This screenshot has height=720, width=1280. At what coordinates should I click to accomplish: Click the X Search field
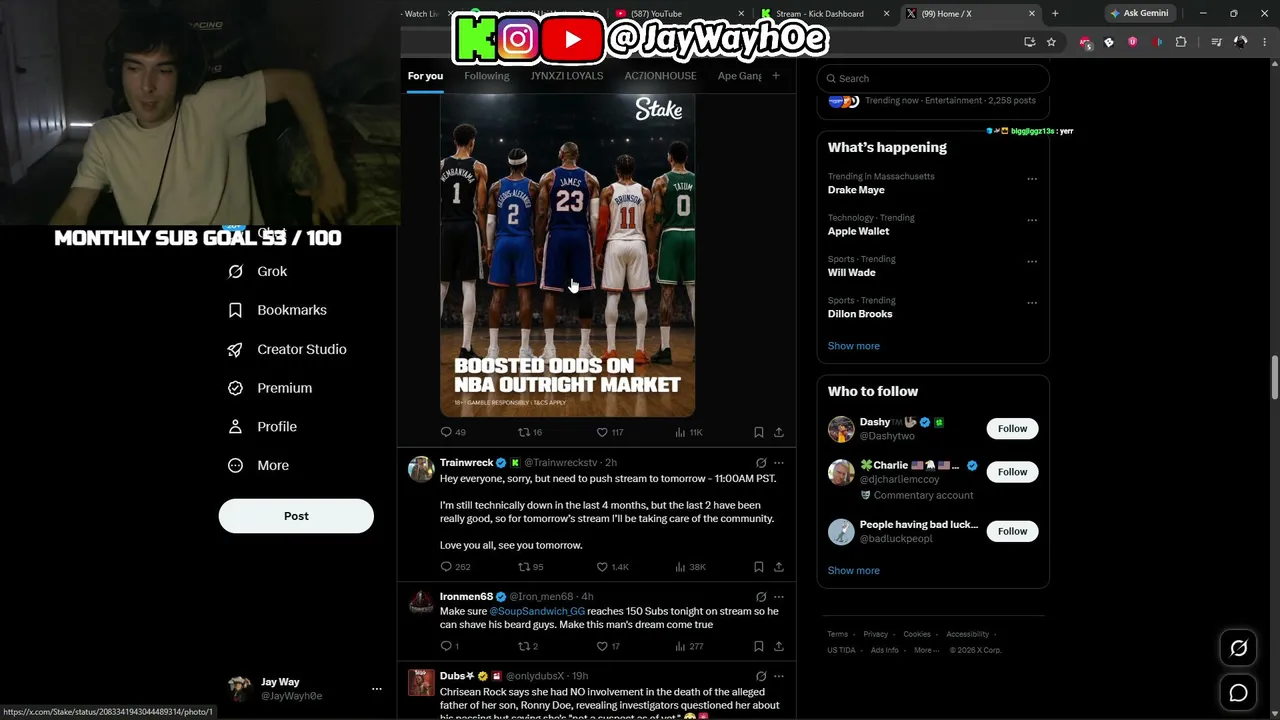(933, 78)
